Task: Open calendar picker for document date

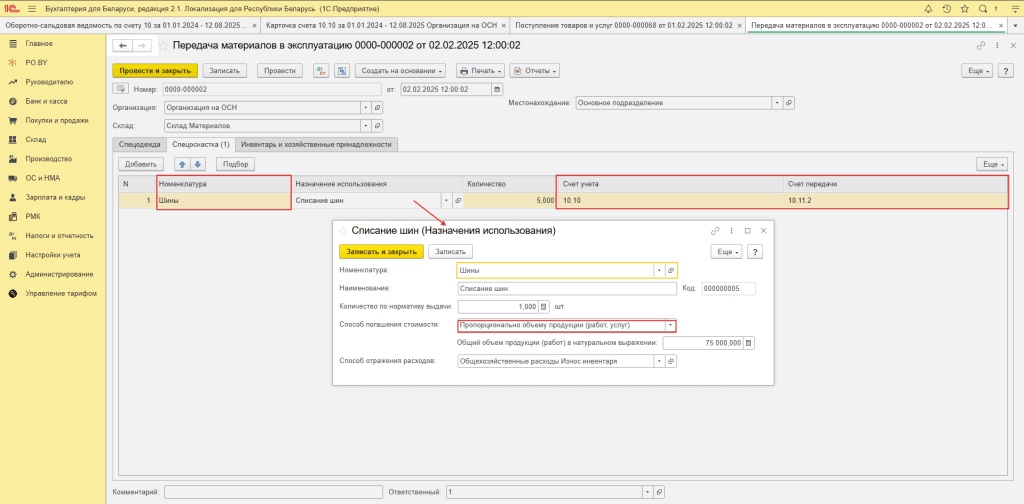Action: click(x=497, y=89)
